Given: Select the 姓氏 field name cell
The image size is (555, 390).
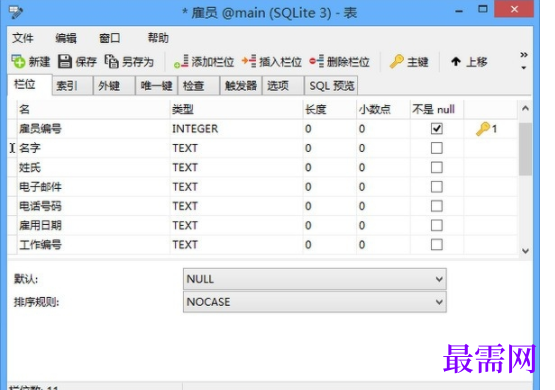Looking at the screenshot, I should click(x=93, y=167).
